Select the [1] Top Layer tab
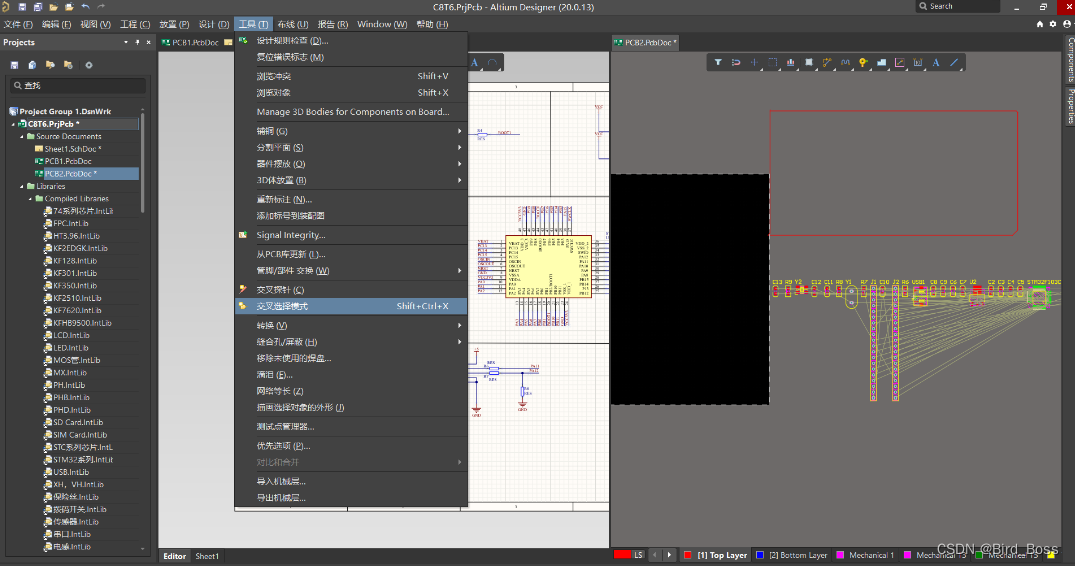 [716, 555]
